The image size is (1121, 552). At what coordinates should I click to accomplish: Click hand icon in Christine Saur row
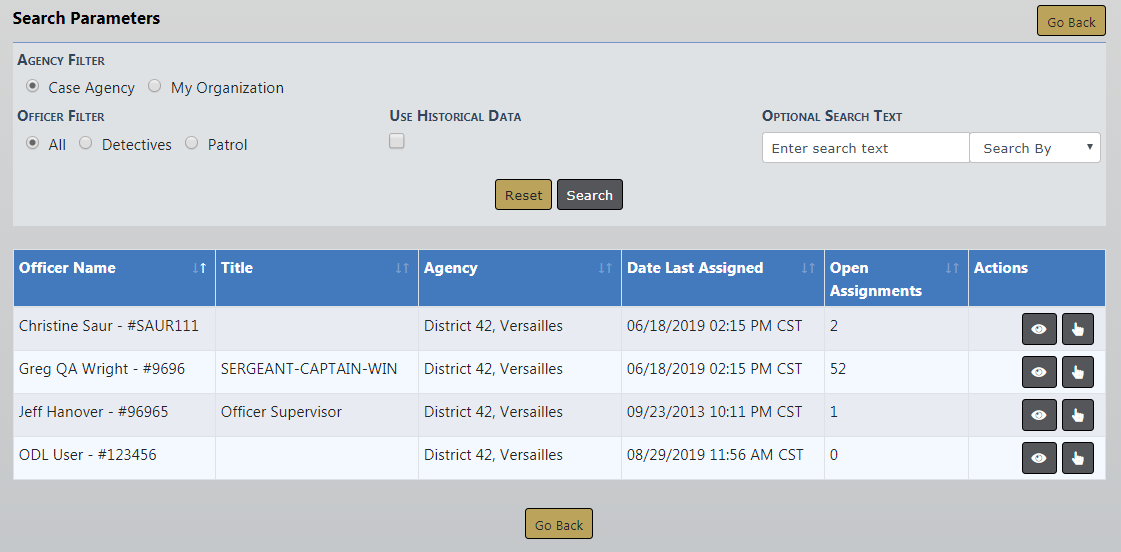[x=1077, y=329]
